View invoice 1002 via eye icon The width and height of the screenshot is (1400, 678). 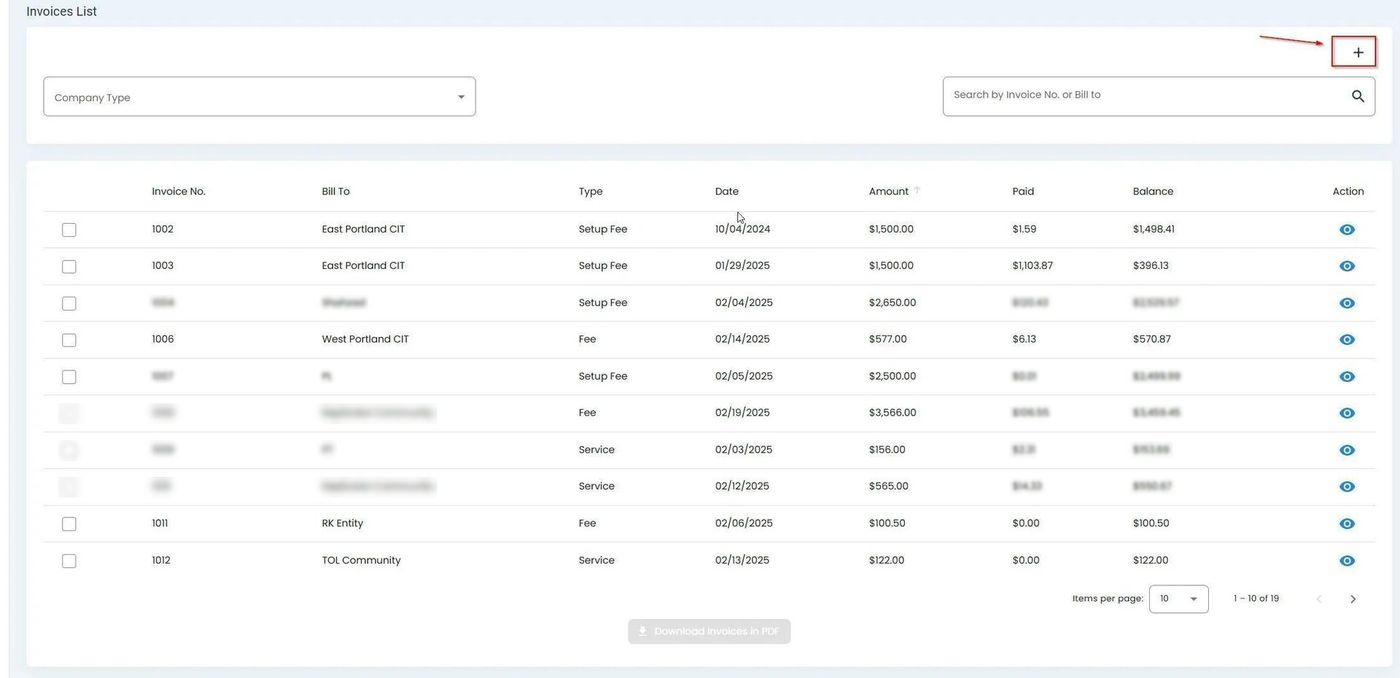(1347, 230)
